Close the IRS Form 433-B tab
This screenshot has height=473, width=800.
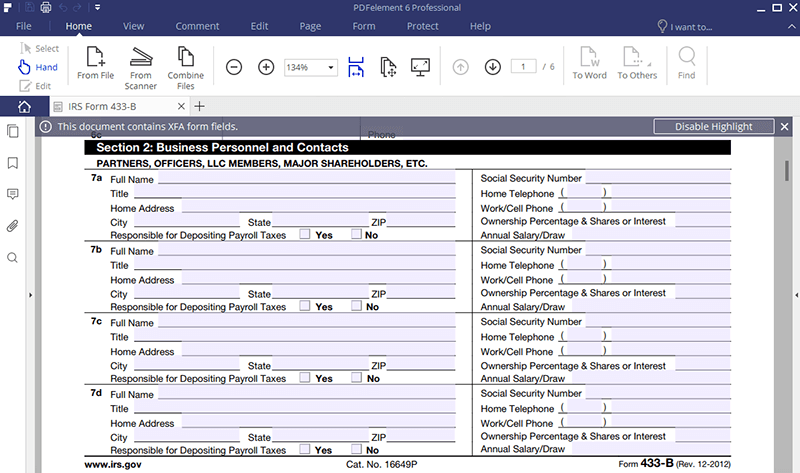click(x=181, y=106)
